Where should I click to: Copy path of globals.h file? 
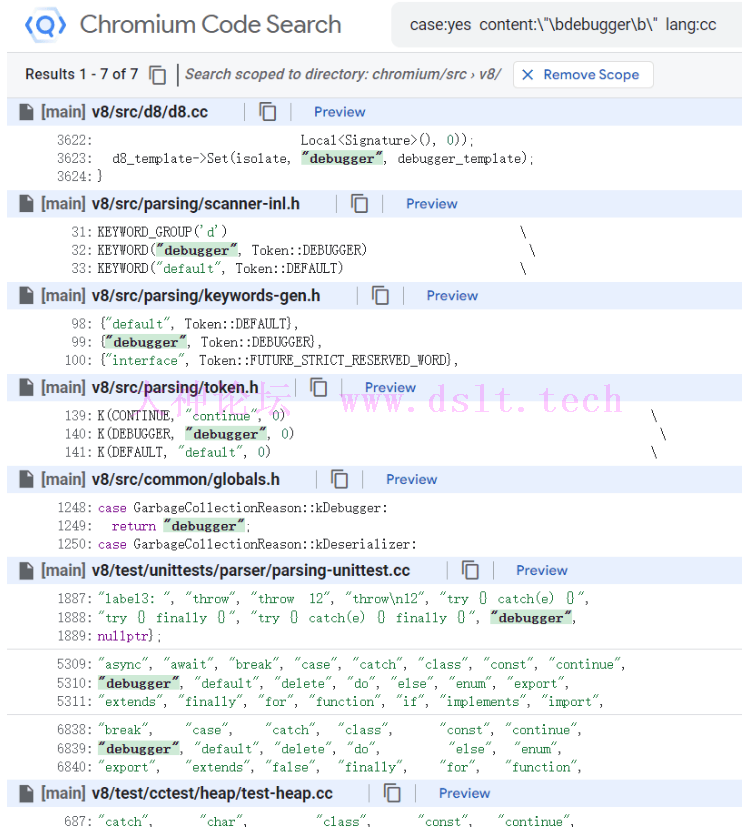point(340,479)
